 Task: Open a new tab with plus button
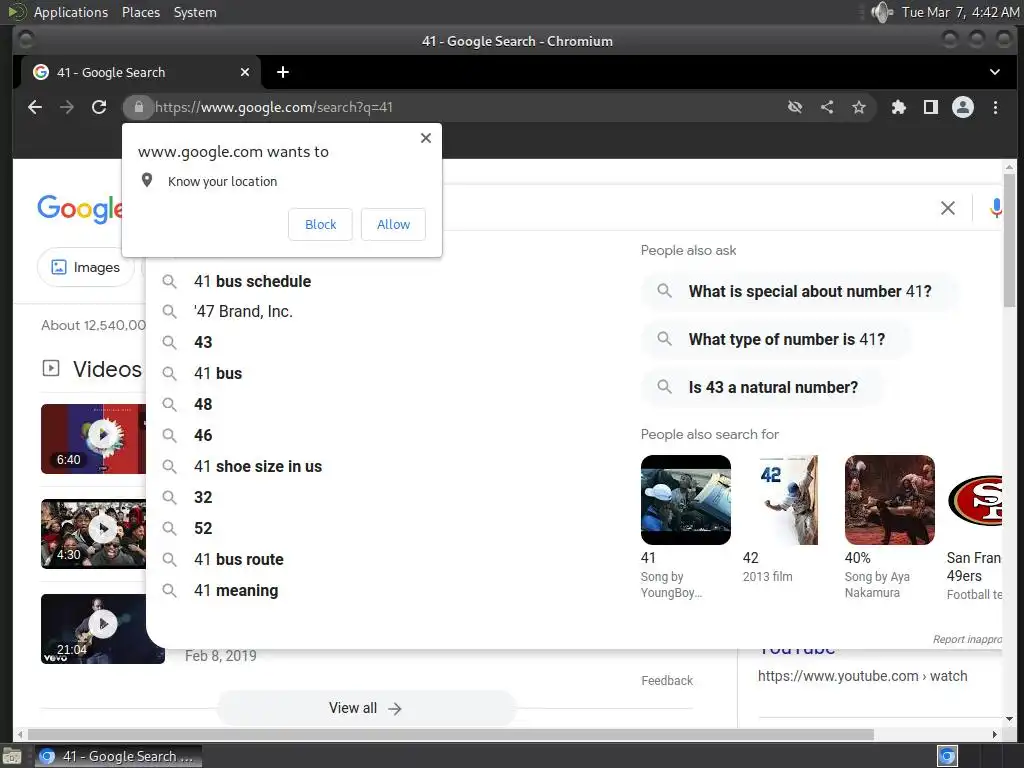283,72
